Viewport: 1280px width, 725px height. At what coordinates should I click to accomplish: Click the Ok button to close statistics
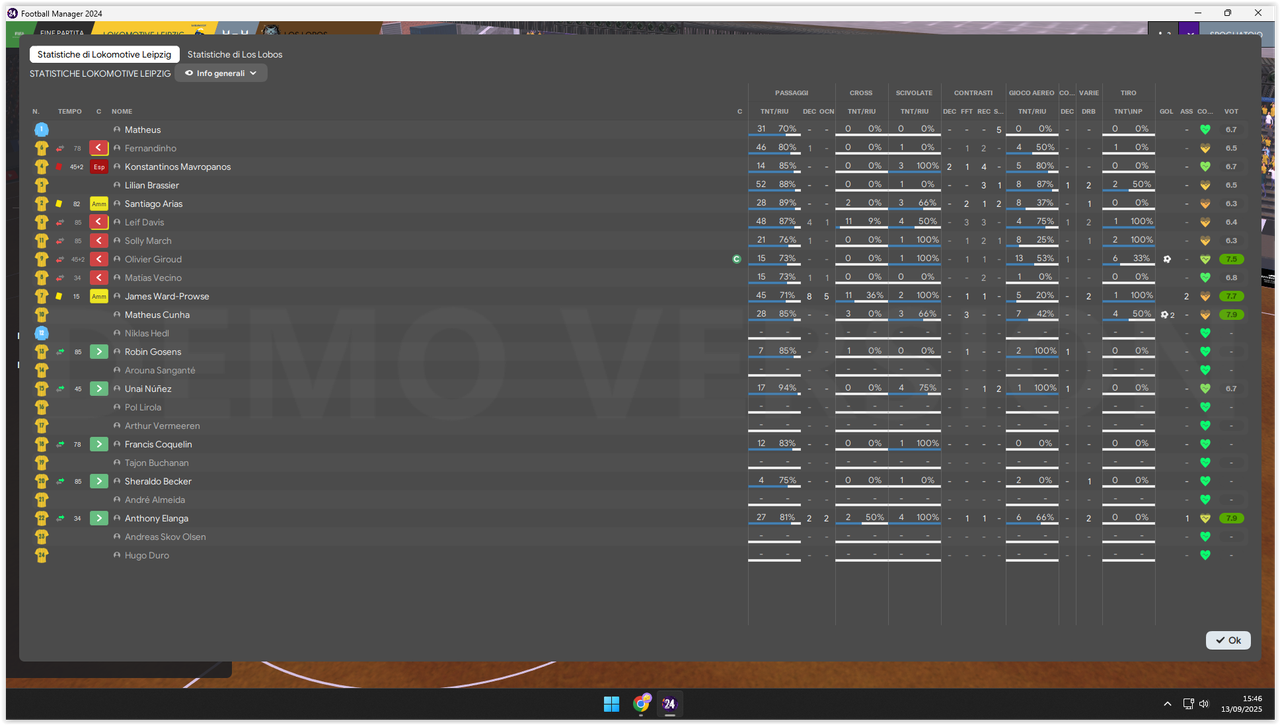[x=1228, y=640]
